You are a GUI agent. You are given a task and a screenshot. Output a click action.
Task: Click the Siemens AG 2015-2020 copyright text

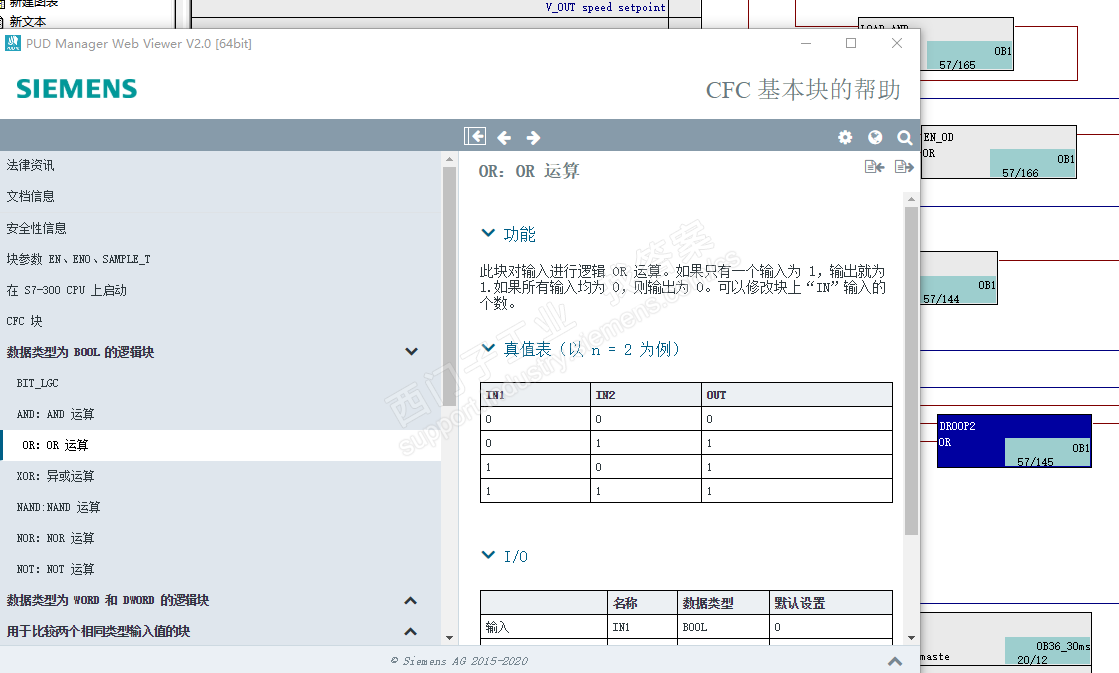[459, 662]
